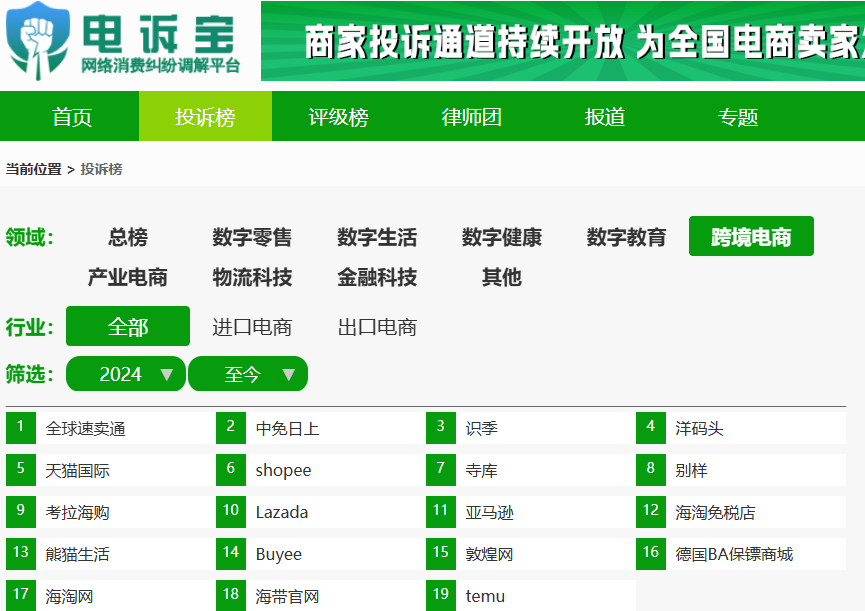The width and height of the screenshot is (865, 611).
Task: Select the 数字生活 domain filter
Action: (377, 237)
